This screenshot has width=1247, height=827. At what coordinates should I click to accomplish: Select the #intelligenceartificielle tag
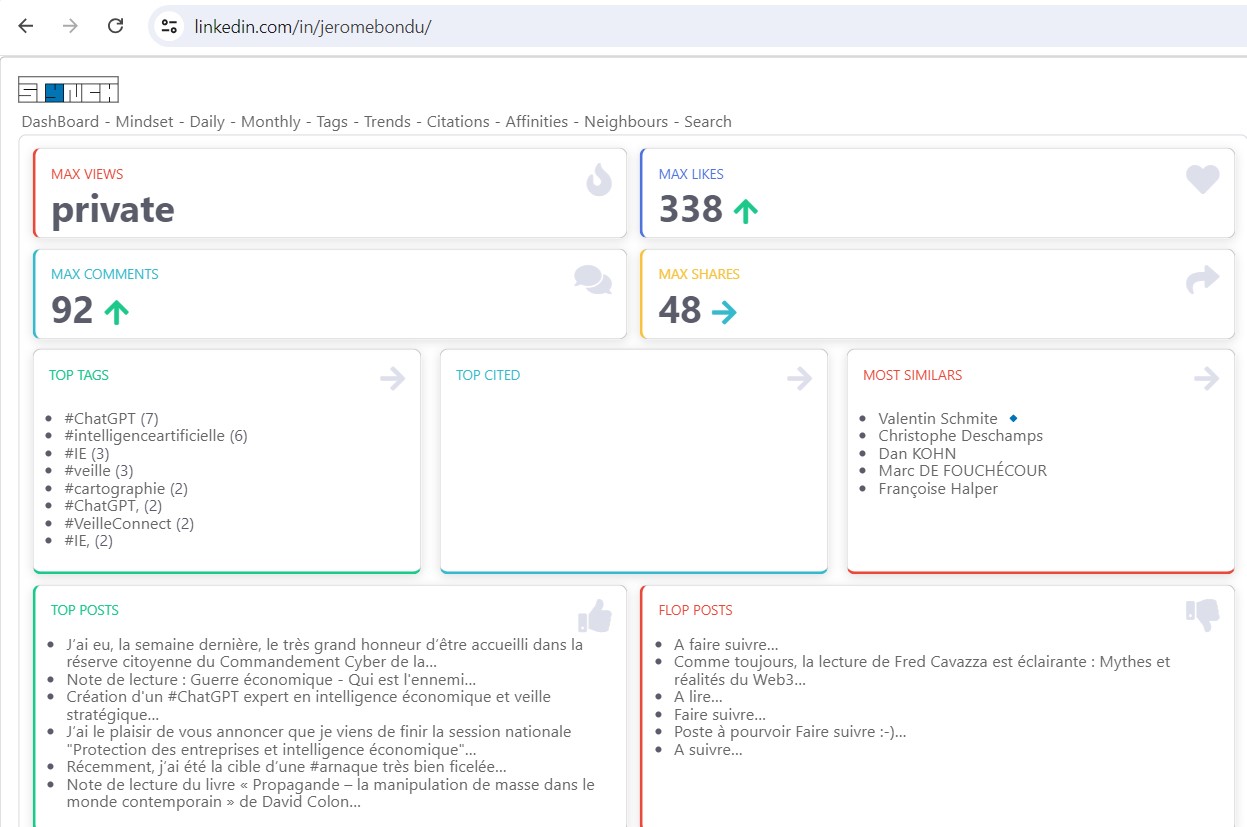click(155, 436)
